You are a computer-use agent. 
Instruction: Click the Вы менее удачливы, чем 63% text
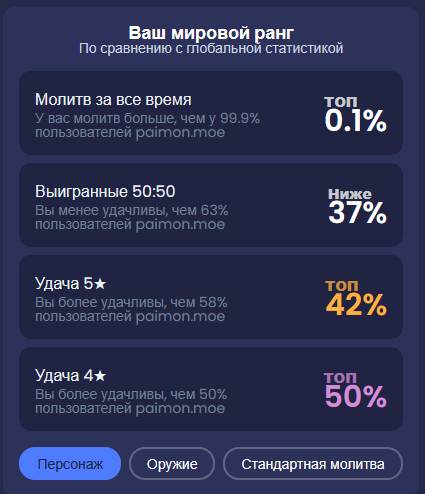point(132,211)
